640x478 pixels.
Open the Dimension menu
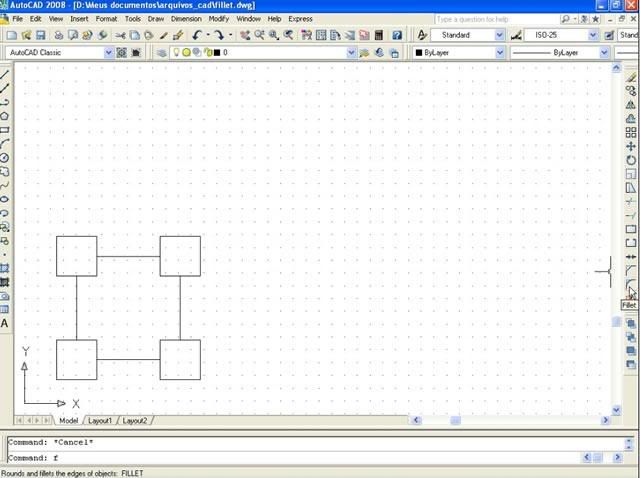click(x=185, y=19)
